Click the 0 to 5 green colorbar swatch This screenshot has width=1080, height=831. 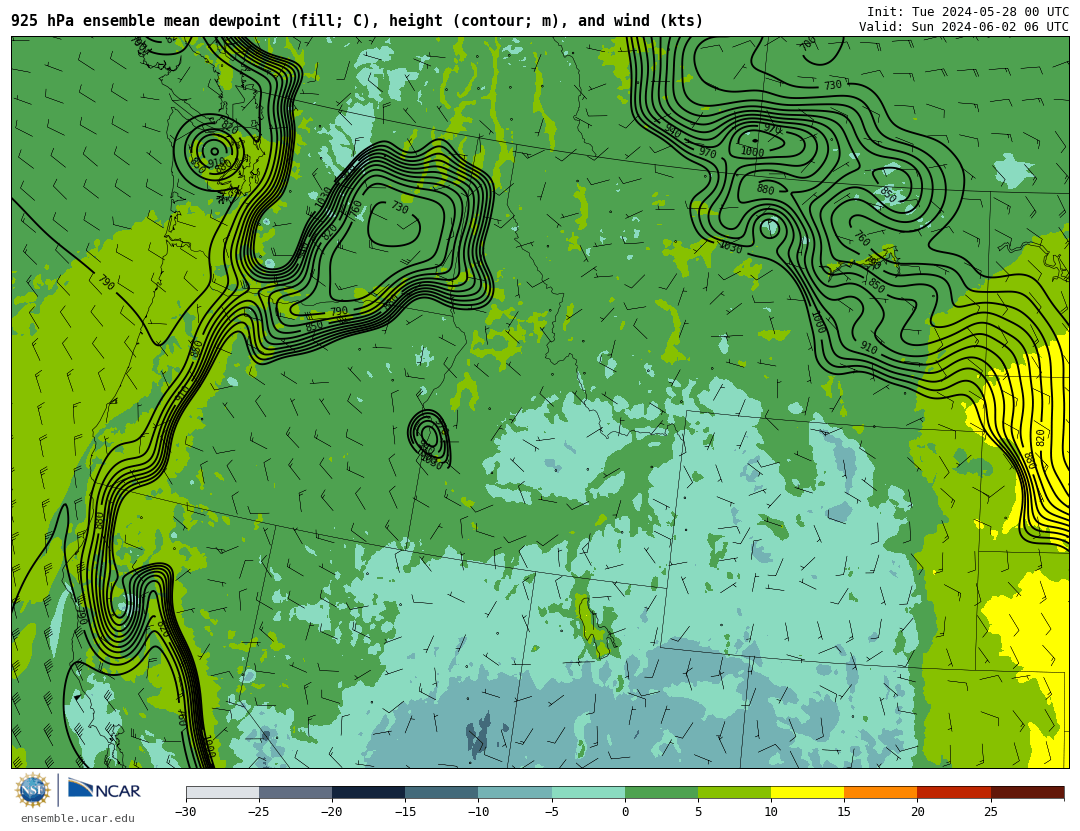[x=661, y=792]
